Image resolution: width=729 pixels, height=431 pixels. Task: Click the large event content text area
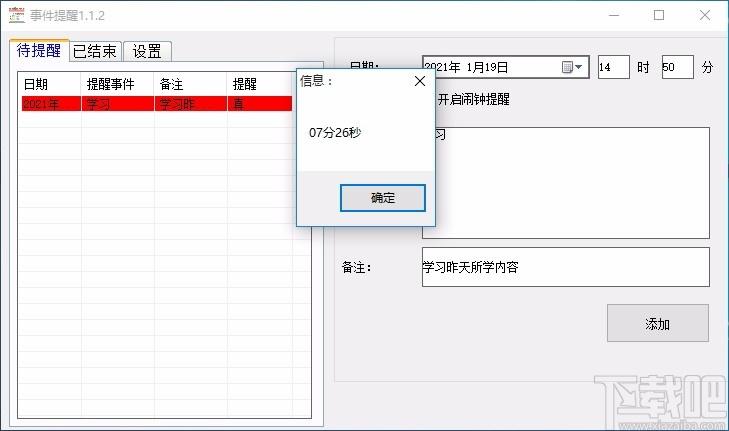(x=566, y=183)
